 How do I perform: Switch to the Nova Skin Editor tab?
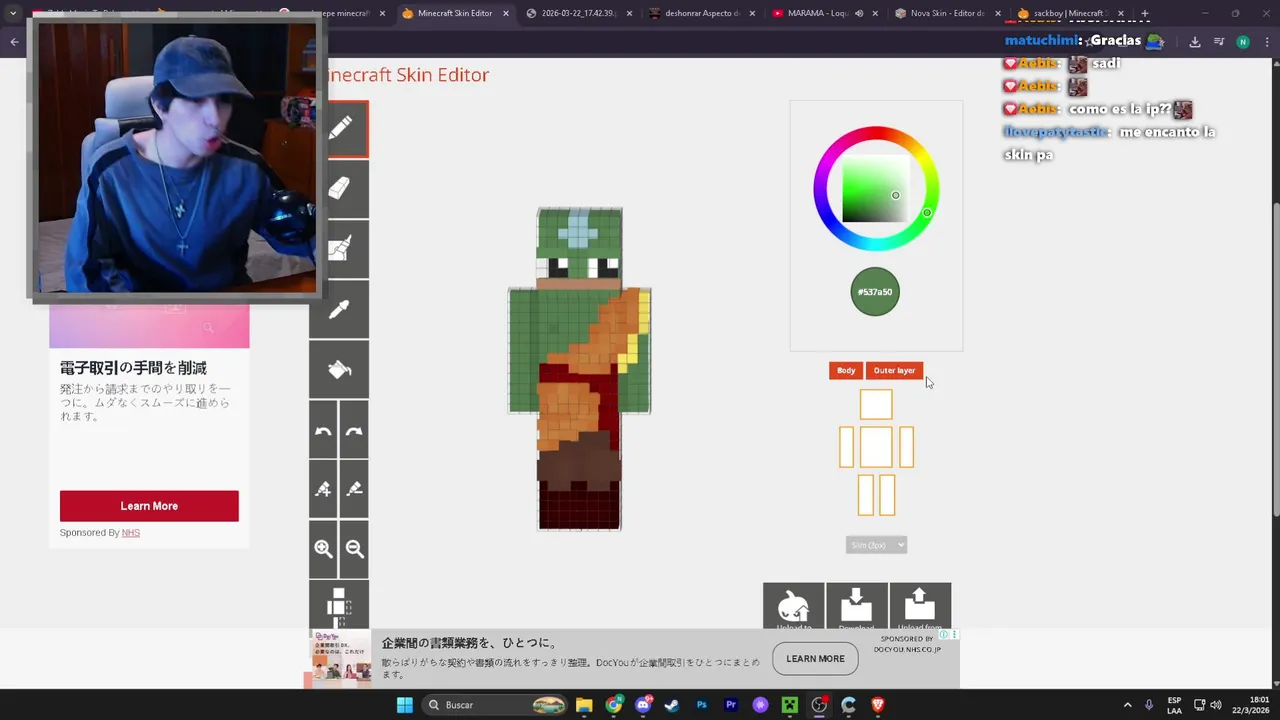947,13
